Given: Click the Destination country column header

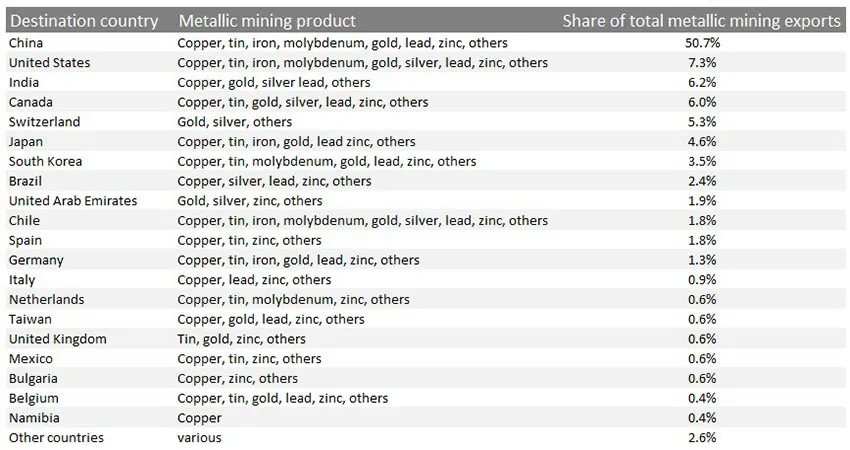Looking at the screenshot, I should tap(84, 21).
